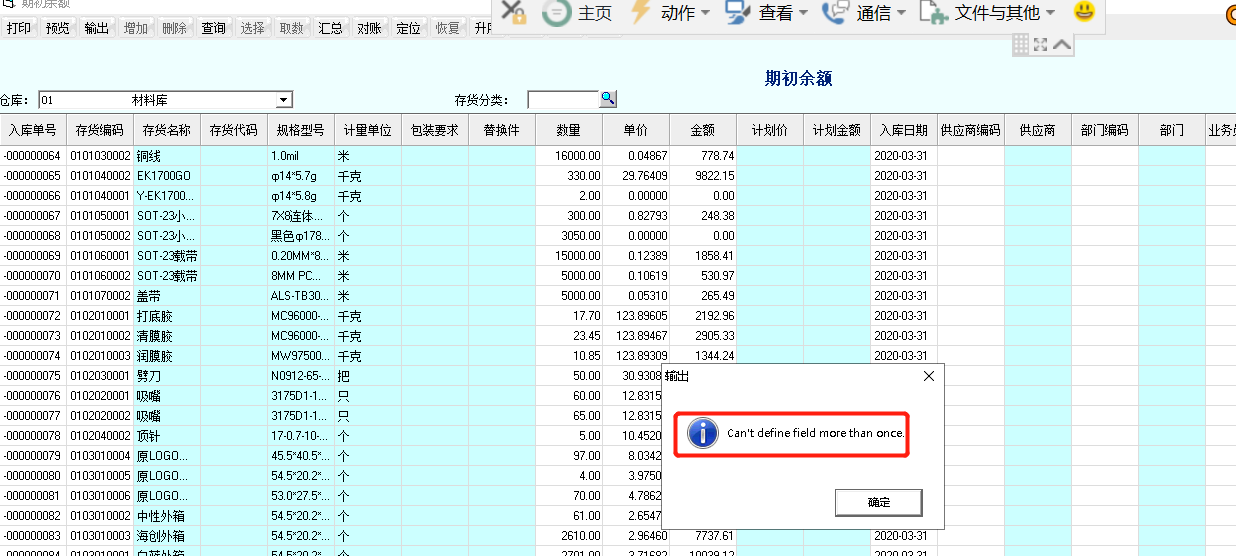The image size is (1236, 556).
Task: Click the 中性外箱 name cell
Action: [x=167, y=516]
